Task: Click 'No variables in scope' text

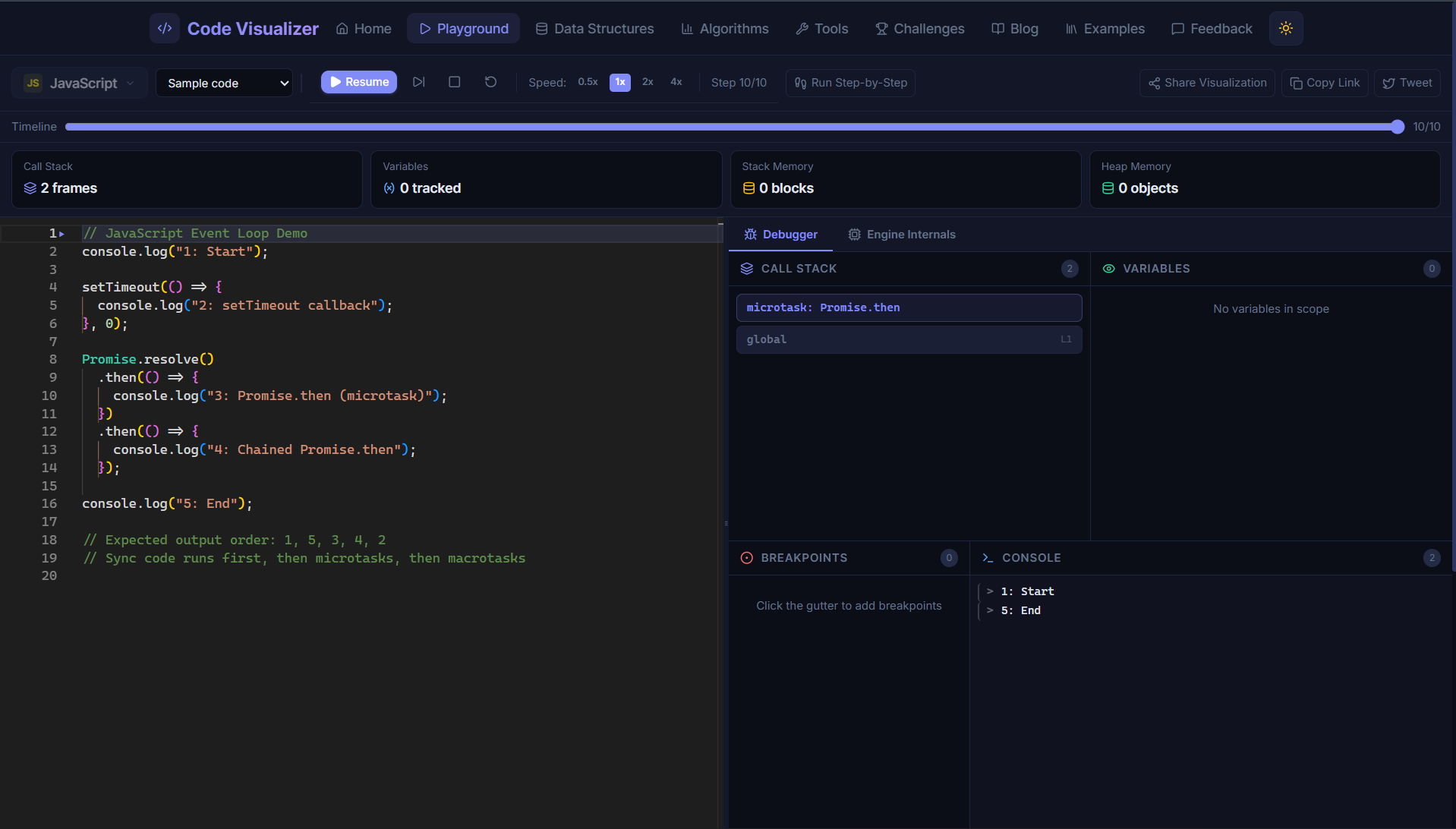Action: (x=1271, y=309)
